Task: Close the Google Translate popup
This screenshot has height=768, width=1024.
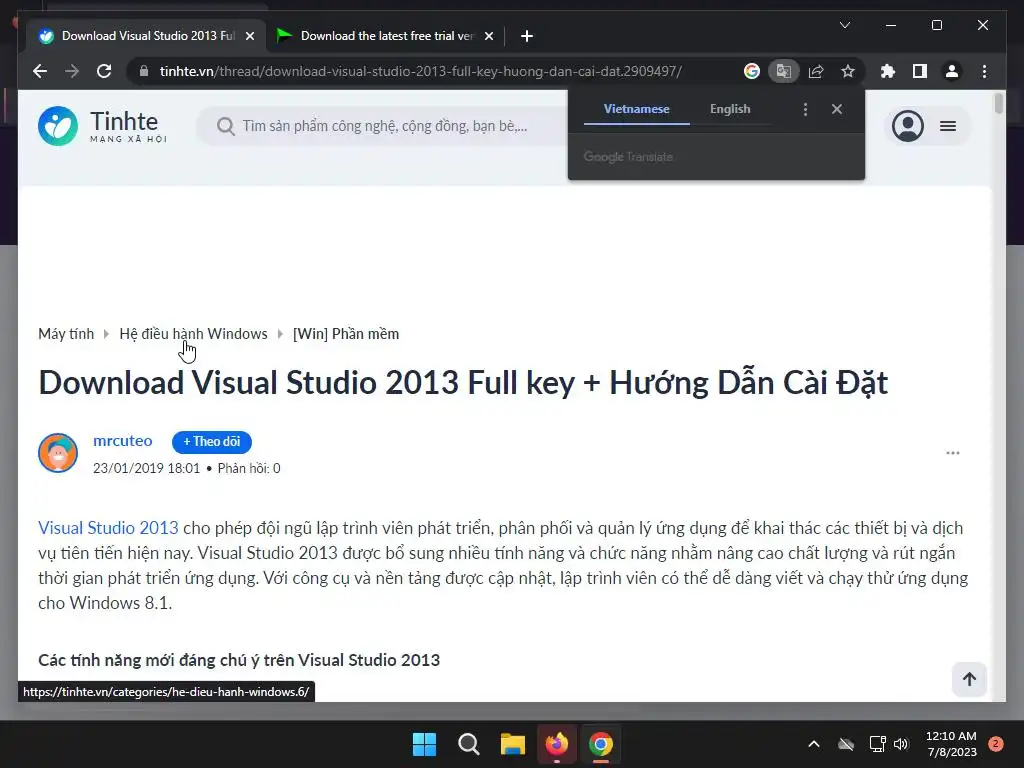Action: coord(837,109)
